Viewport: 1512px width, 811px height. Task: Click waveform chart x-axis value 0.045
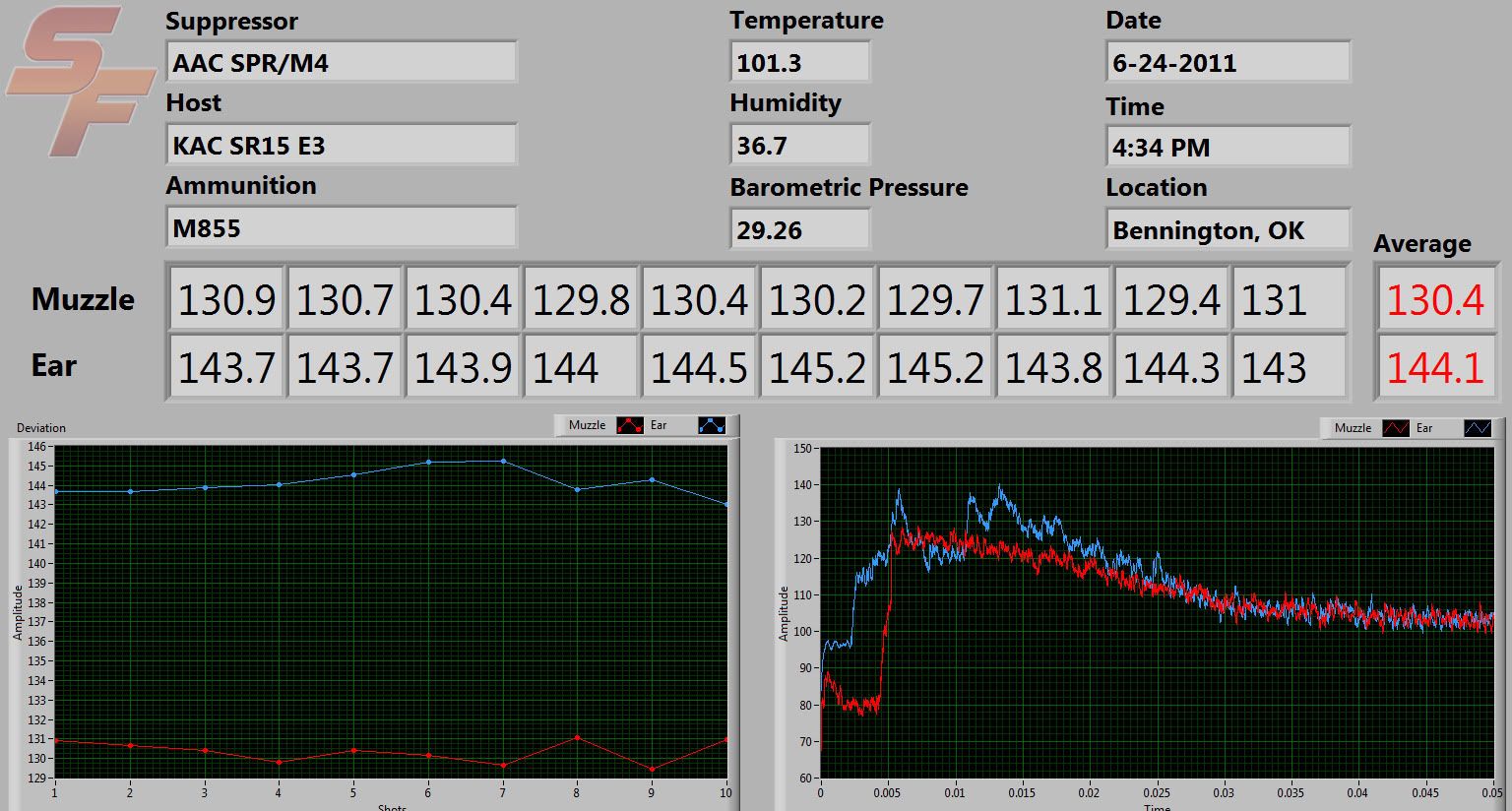tap(1425, 793)
